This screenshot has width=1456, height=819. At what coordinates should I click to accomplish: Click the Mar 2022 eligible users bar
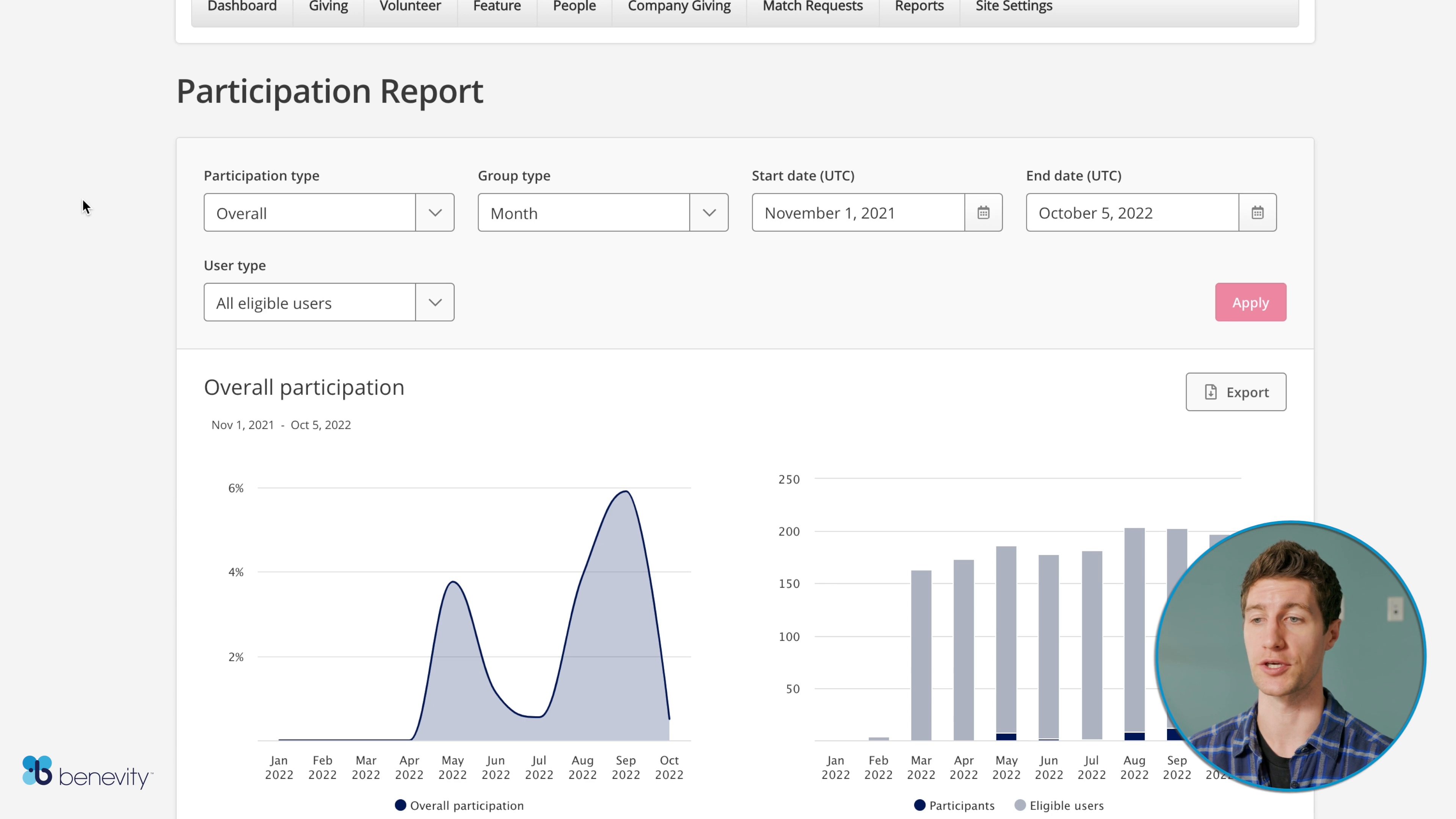click(x=921, y=655)
